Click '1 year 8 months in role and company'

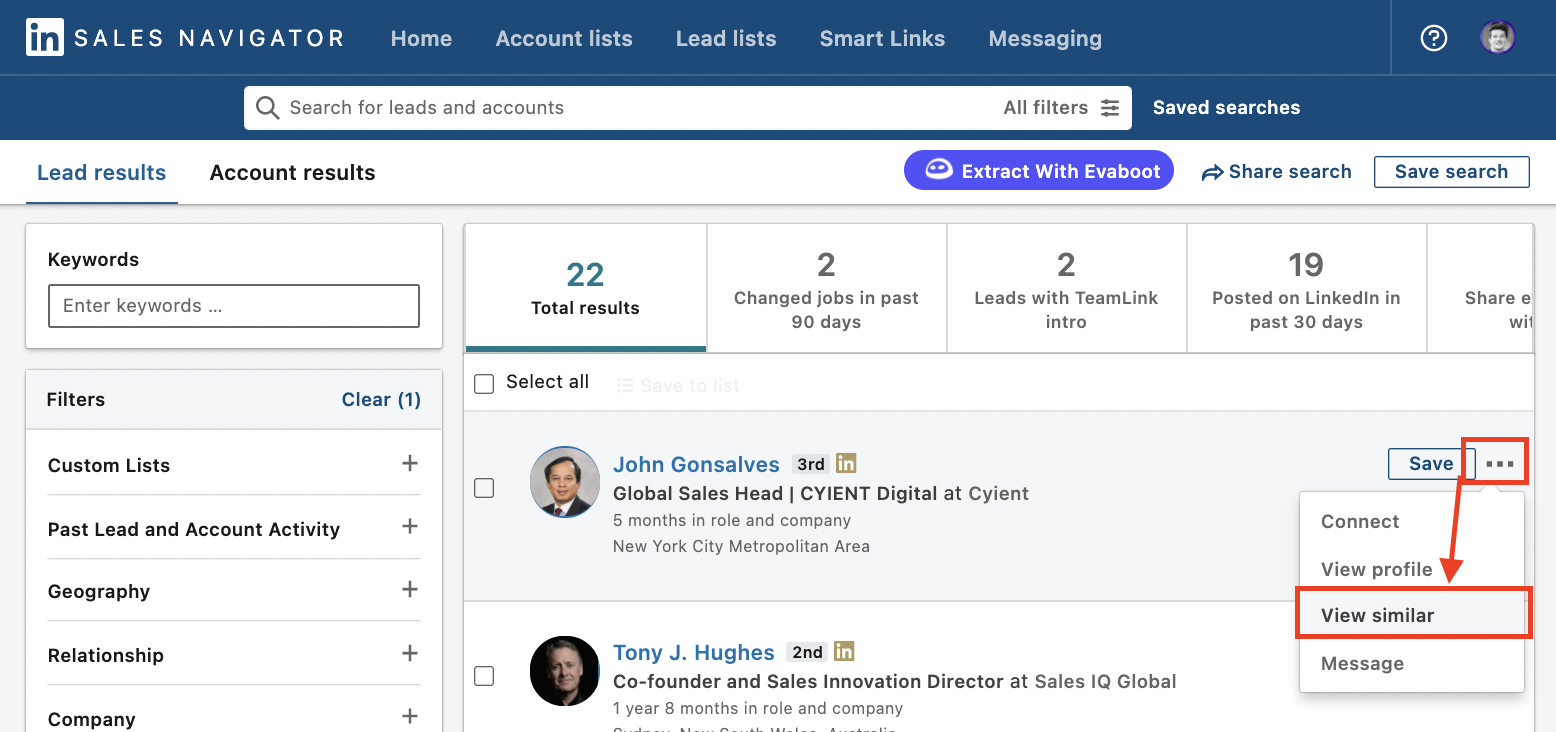758,709
